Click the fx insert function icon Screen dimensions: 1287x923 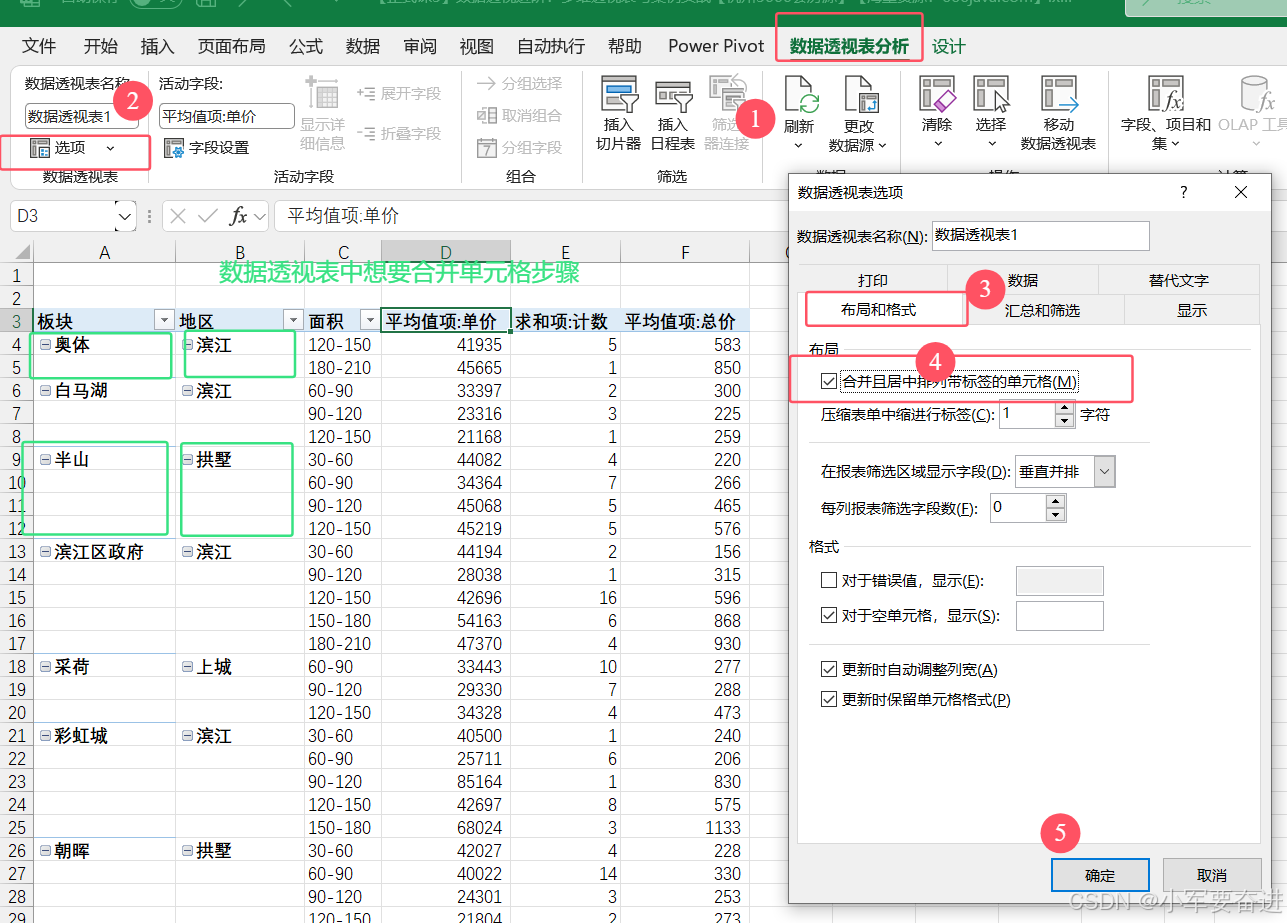point(238,216)
